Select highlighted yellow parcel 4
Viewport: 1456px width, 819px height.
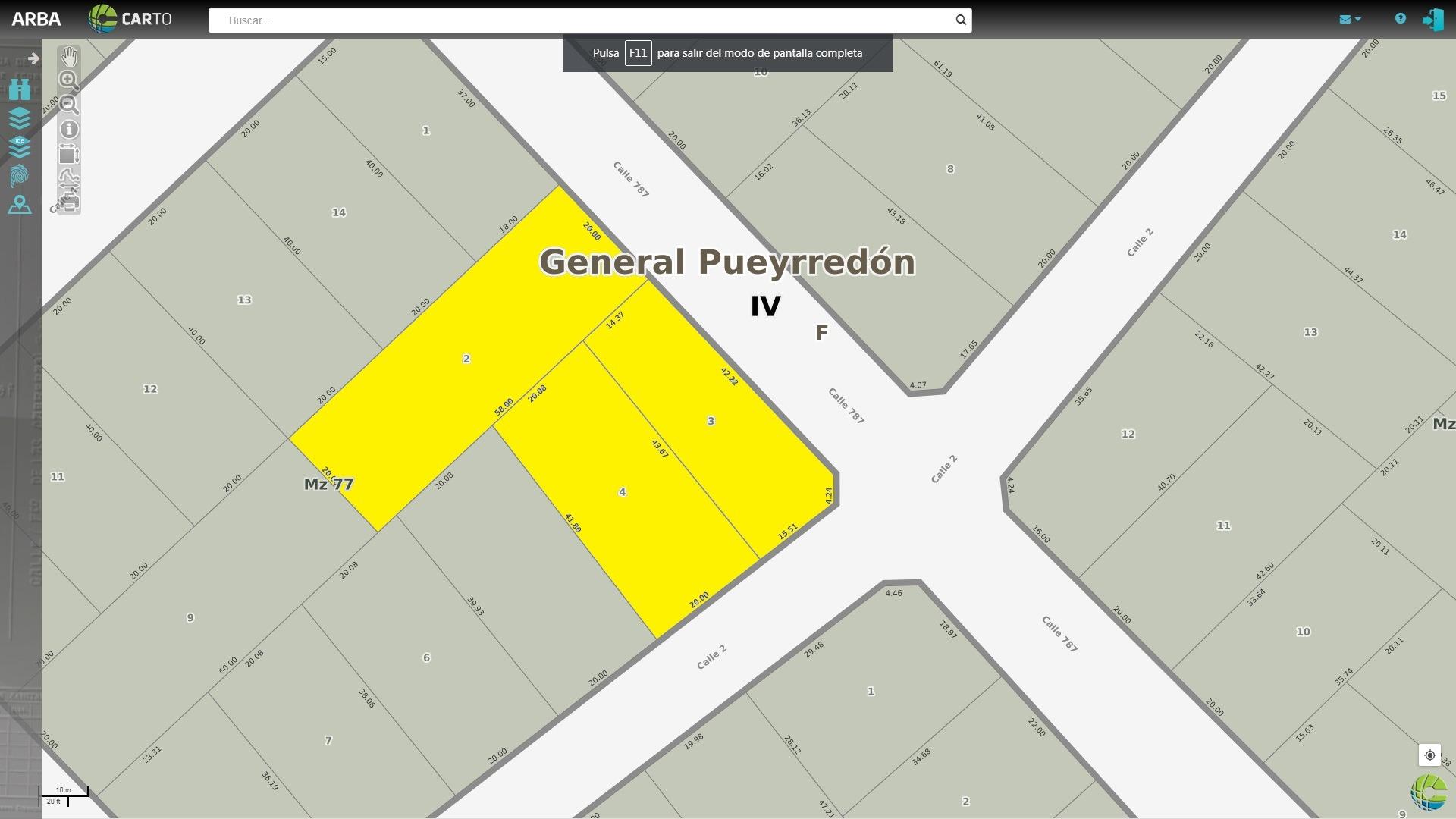(x=622, y=492)
